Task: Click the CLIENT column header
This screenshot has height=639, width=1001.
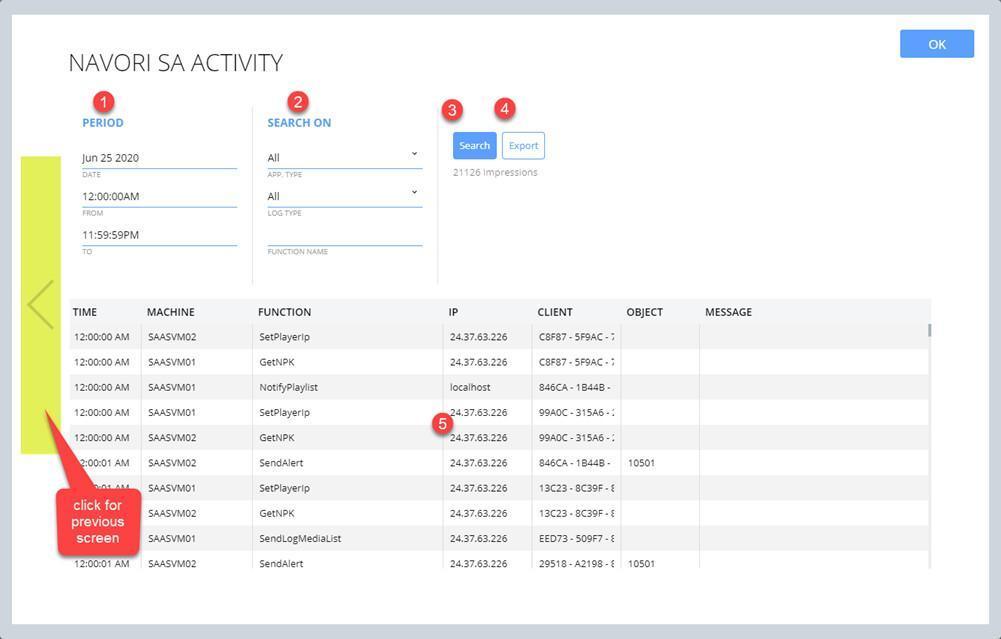Action: click(555, 312)
